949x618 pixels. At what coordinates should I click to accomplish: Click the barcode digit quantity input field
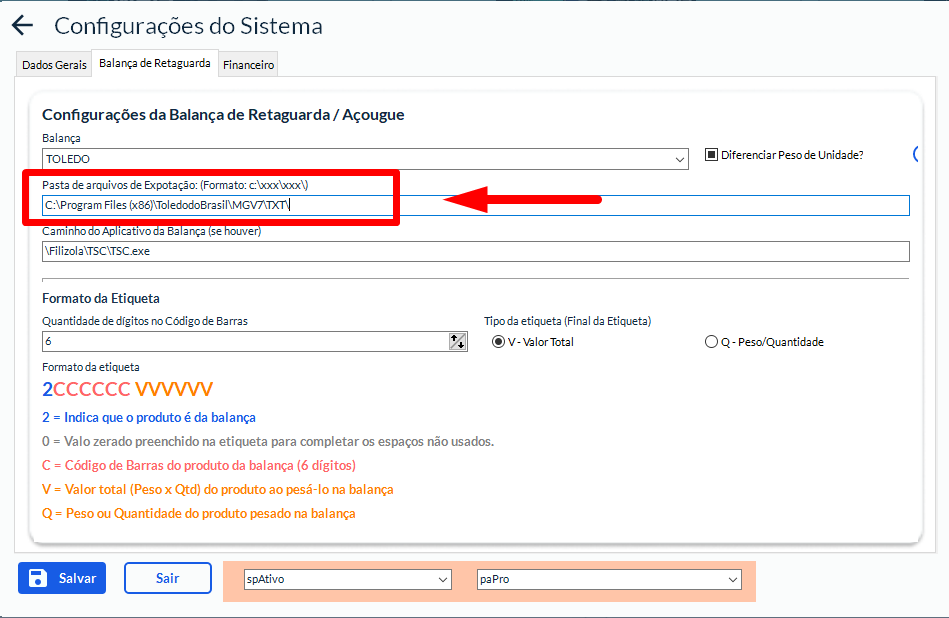point(245,342)
